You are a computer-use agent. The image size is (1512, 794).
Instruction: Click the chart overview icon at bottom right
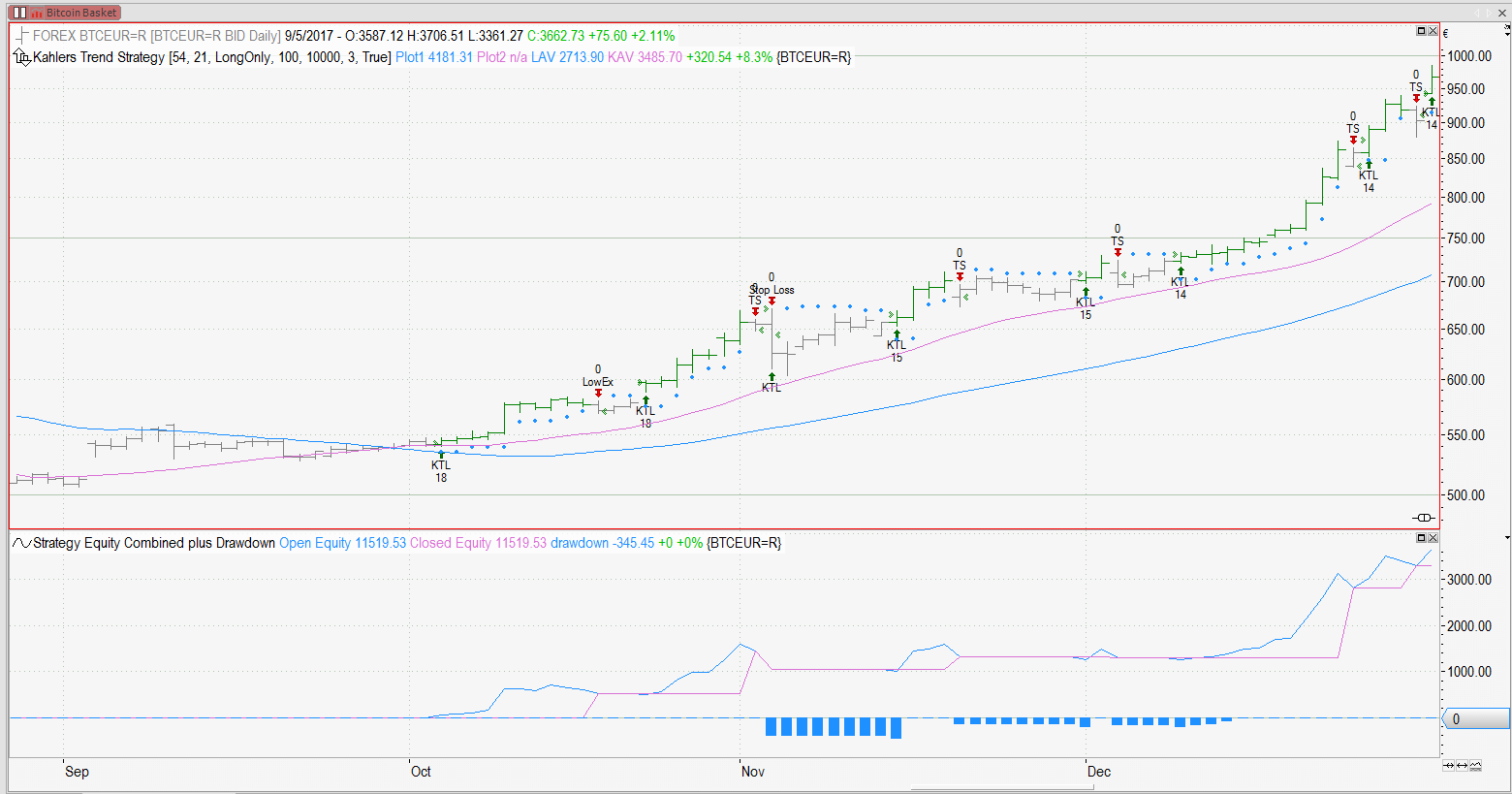1475,766
